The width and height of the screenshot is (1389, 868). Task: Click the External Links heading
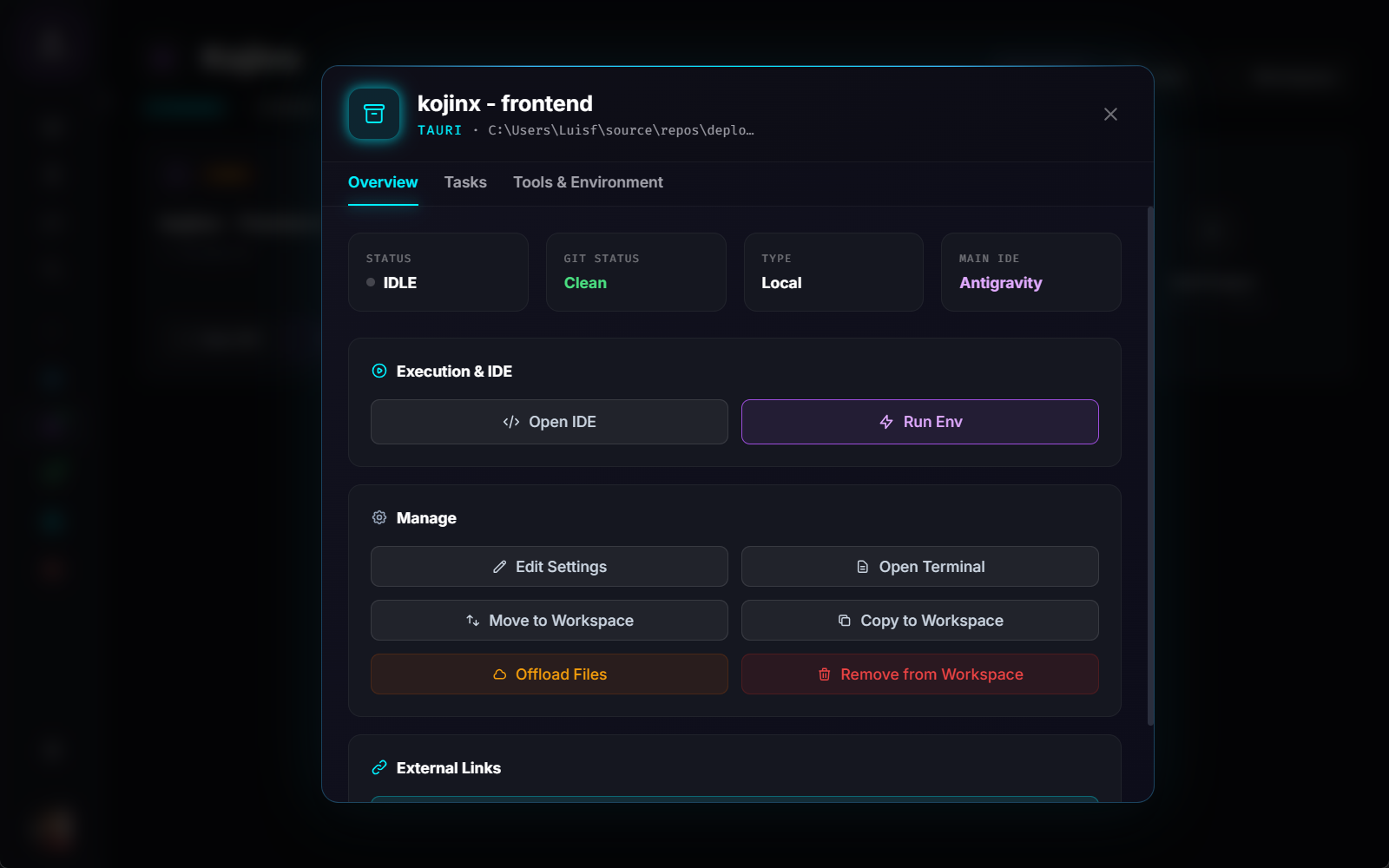point(449,768)
